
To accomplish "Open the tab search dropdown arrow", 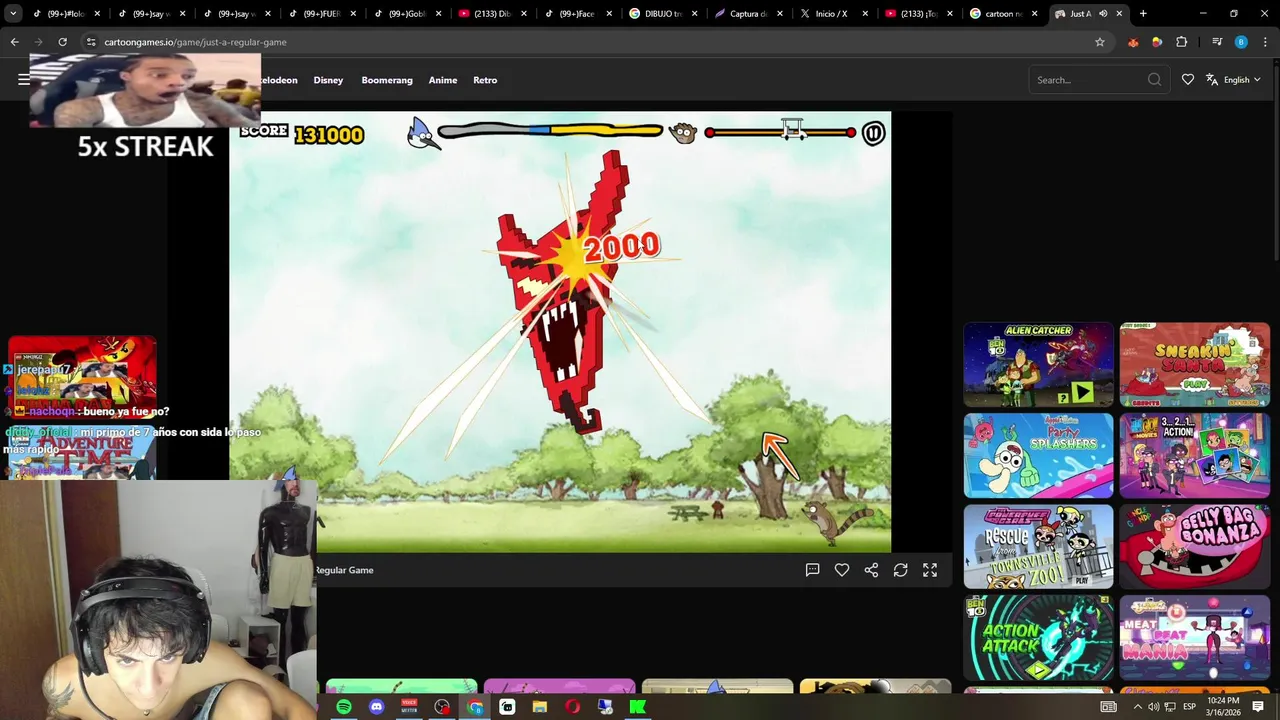I will (13, 14).
